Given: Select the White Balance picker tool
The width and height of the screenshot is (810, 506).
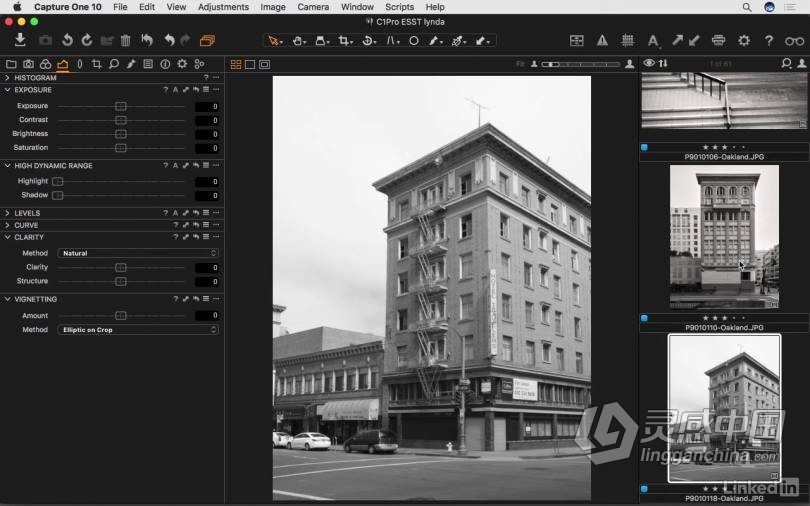Looking at the screenshot, I should [458, 40].
